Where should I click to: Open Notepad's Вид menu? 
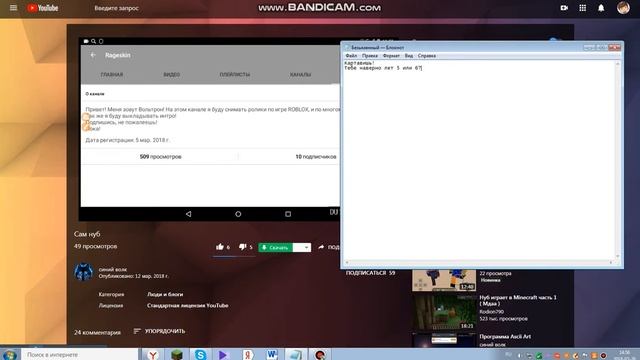click(x=409, y=56)
